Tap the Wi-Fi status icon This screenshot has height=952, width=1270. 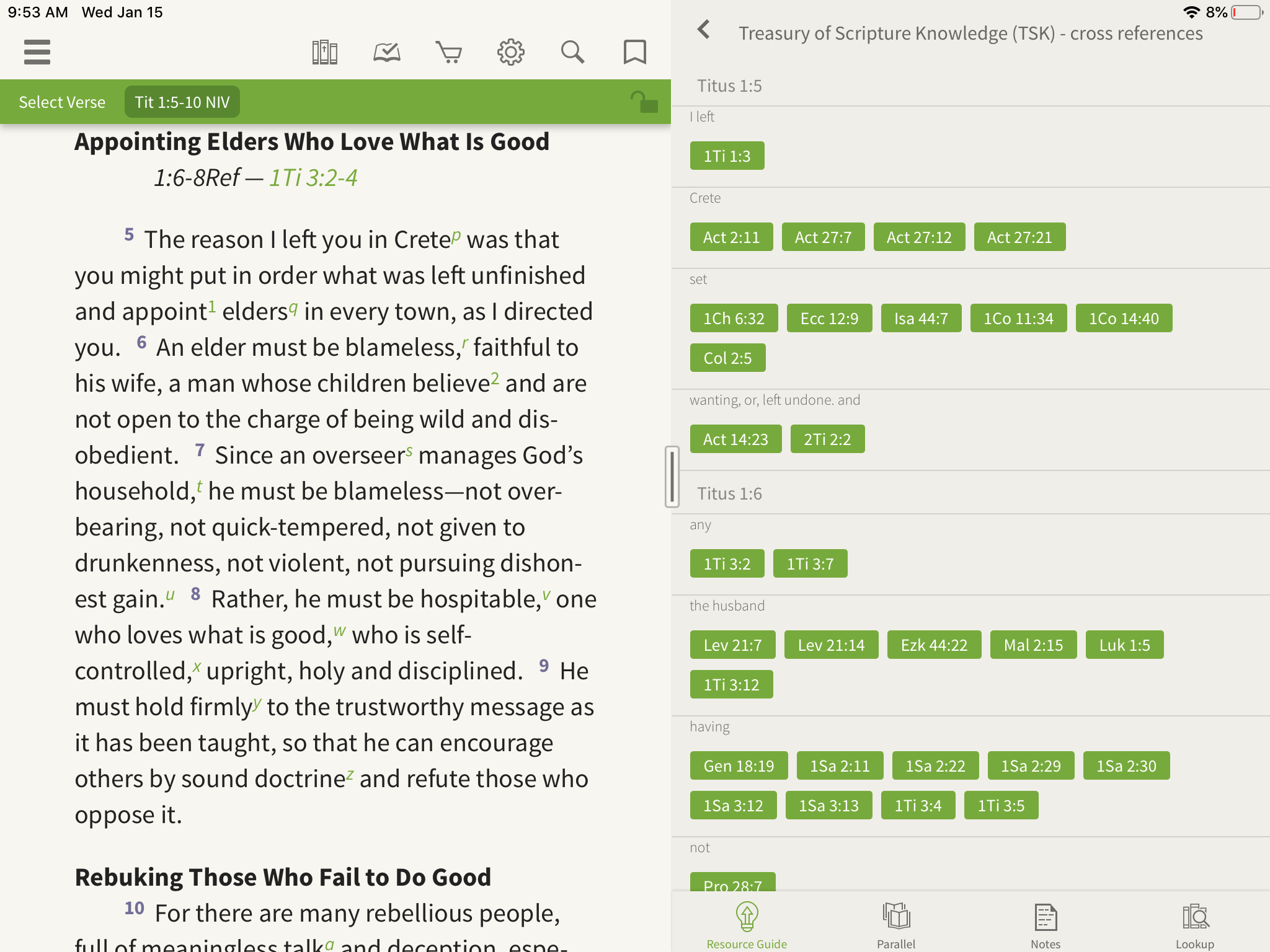[x=1191, y=12]
